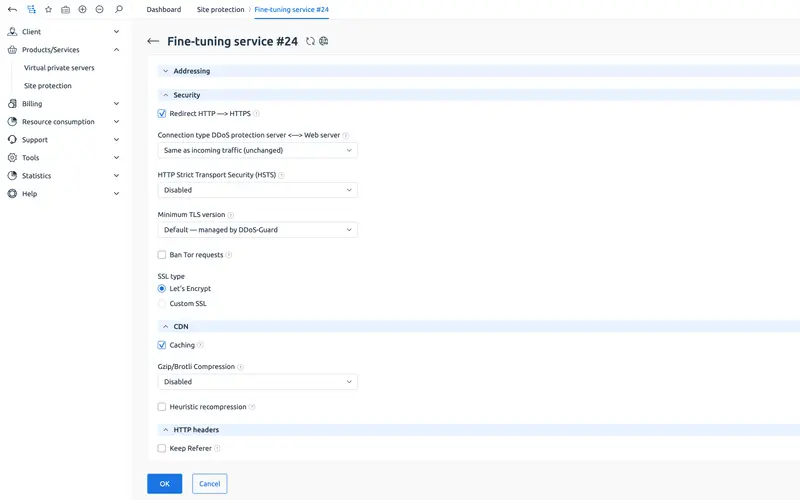Click info icon beside Minimum TLS version

(x=231, y=215)
